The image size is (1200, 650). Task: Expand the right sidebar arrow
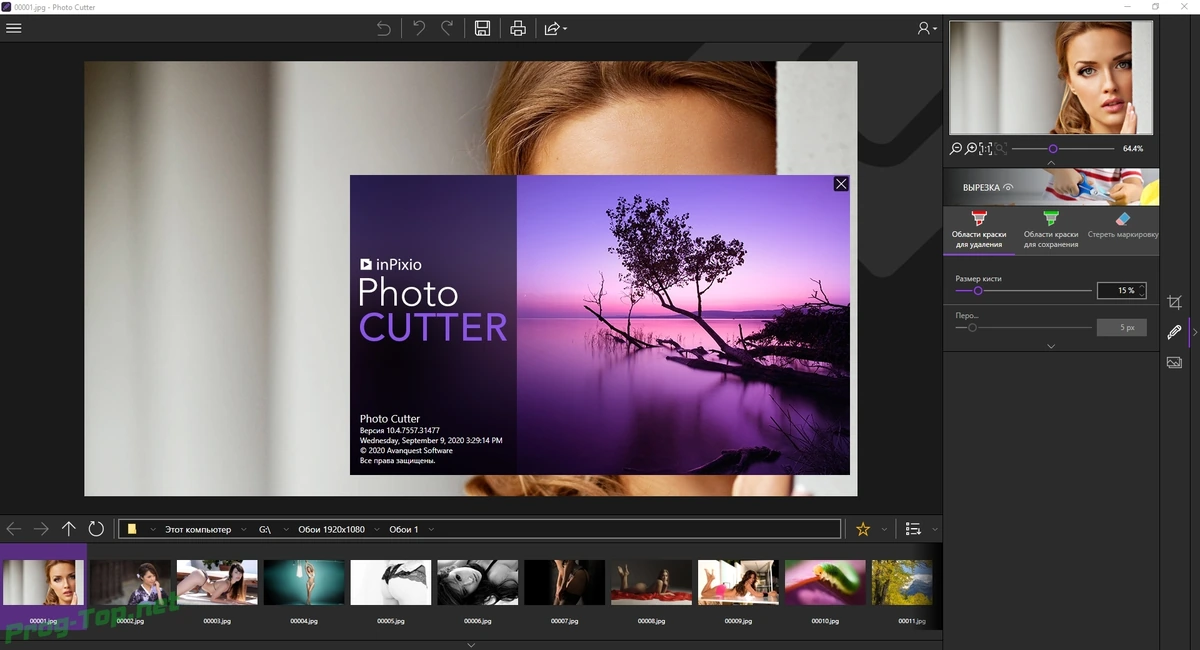tap(1194, 332)
